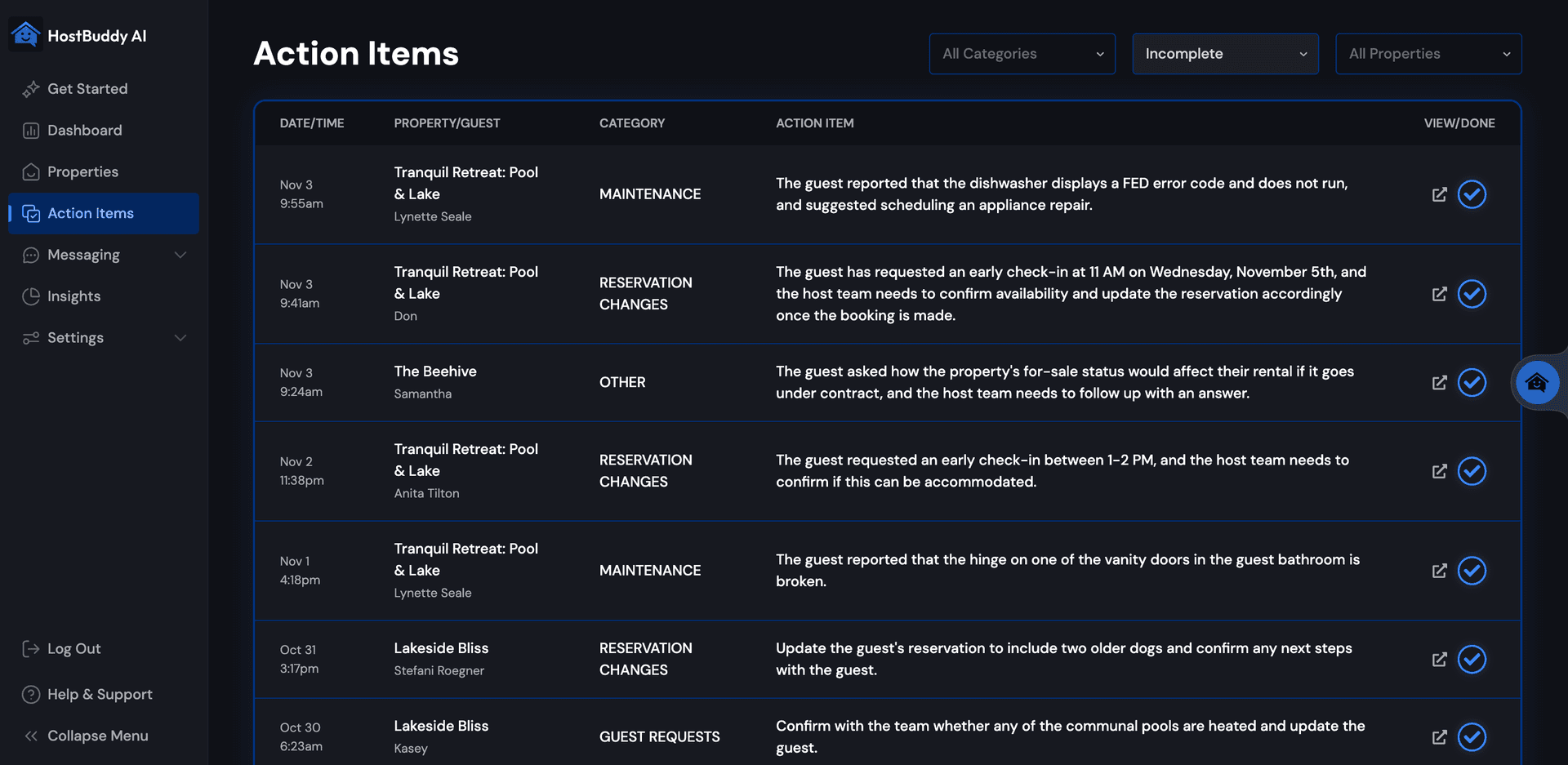Select the Messaging chat icon
Image resolution: width=1568 pixels, height=765 pixels.
click(x=30, y=255)
